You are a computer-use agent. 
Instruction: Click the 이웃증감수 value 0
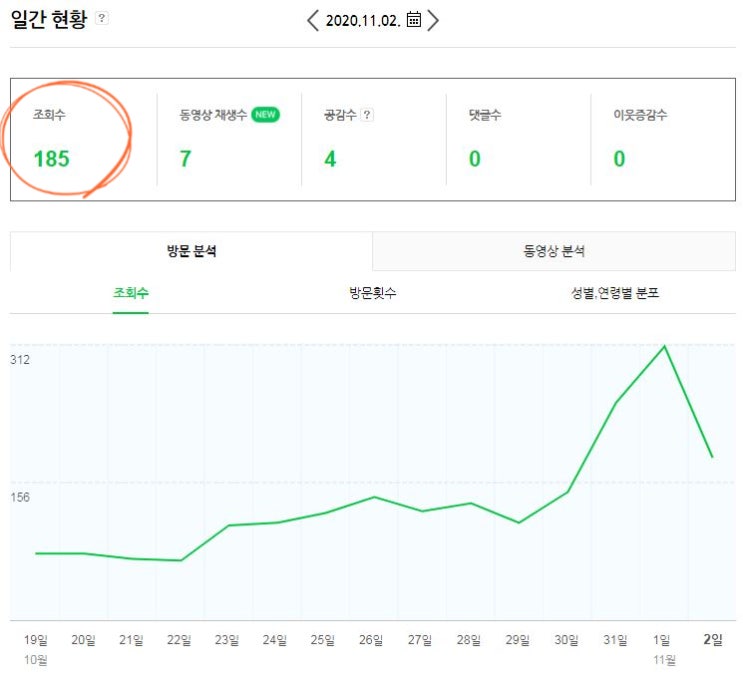[619, 159]
